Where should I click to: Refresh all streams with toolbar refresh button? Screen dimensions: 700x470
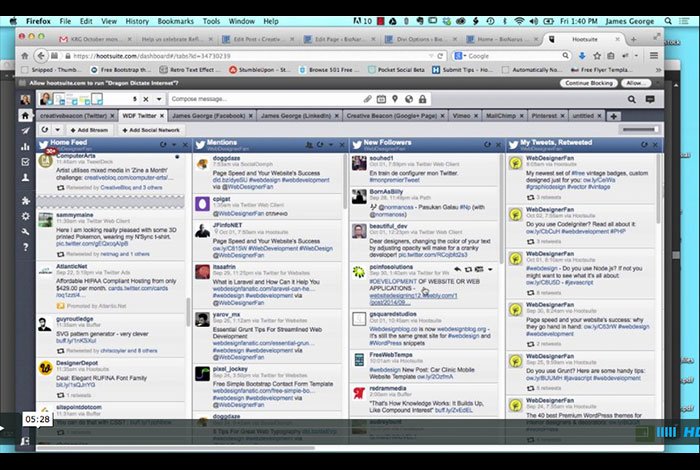[45, 130]
